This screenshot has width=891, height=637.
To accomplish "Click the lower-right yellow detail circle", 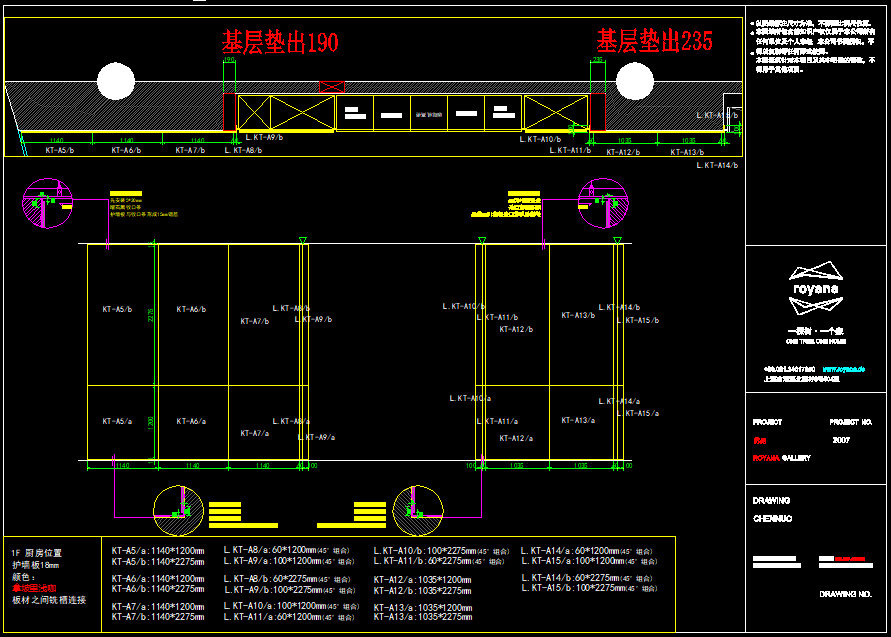I will coord(418,510).
